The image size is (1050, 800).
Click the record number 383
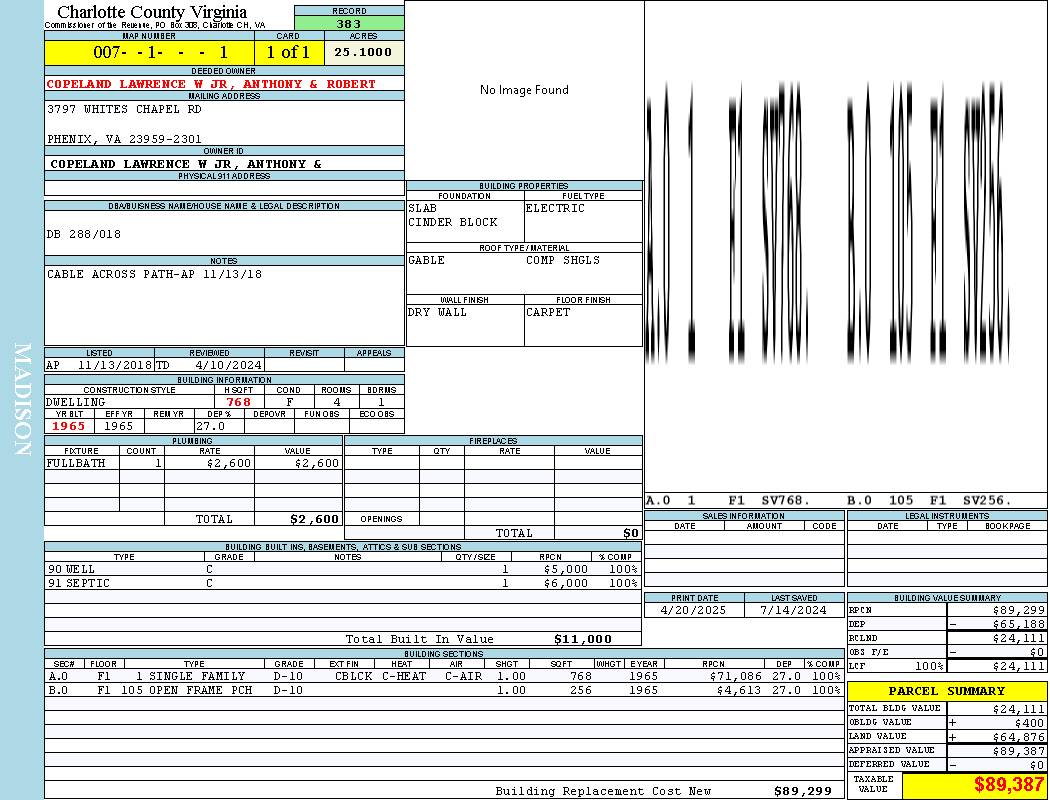349,24
